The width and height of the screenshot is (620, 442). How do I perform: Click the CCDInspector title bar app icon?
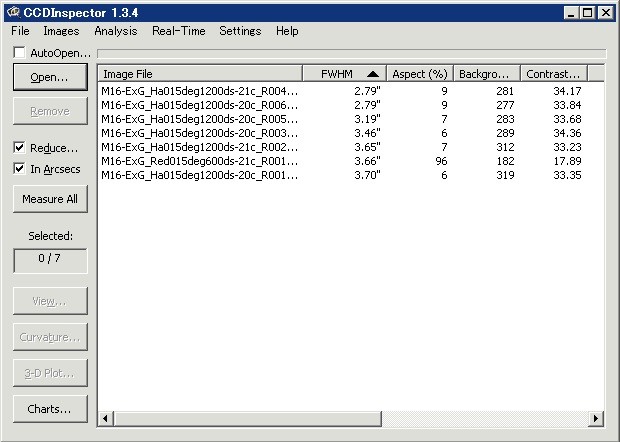pos(13,13)
